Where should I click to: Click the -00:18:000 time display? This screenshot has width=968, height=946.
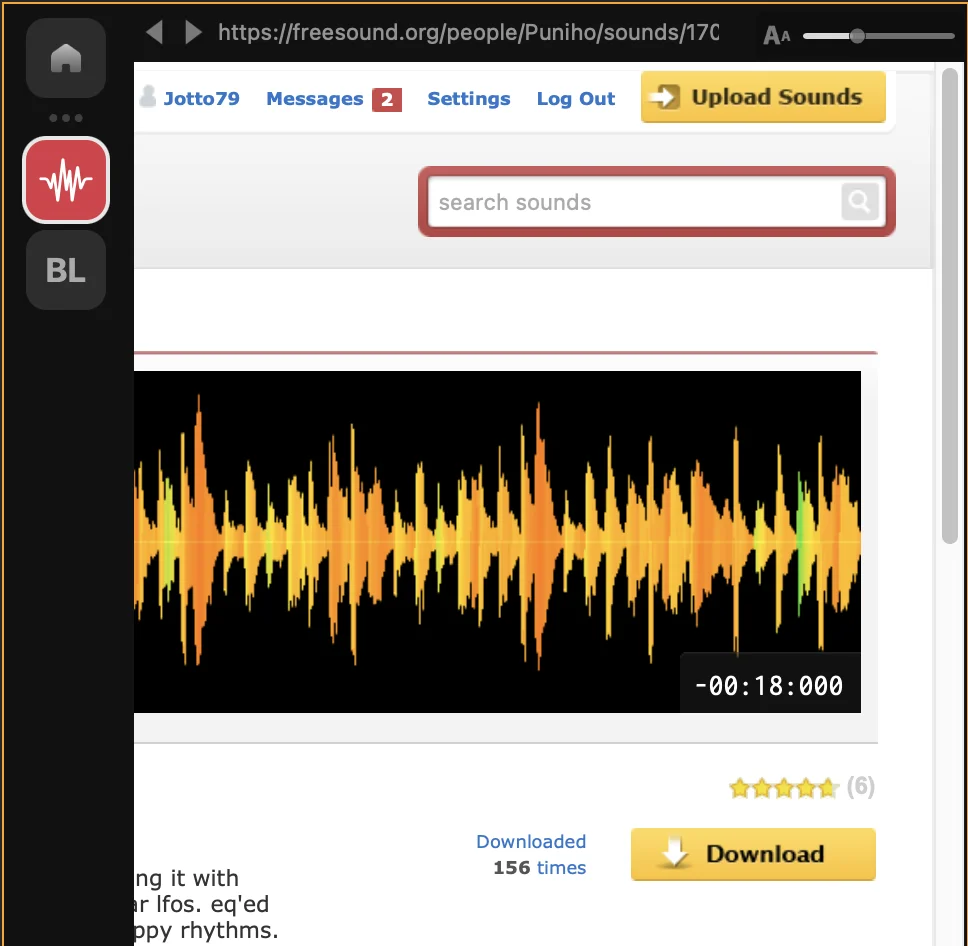coord(770,685)
